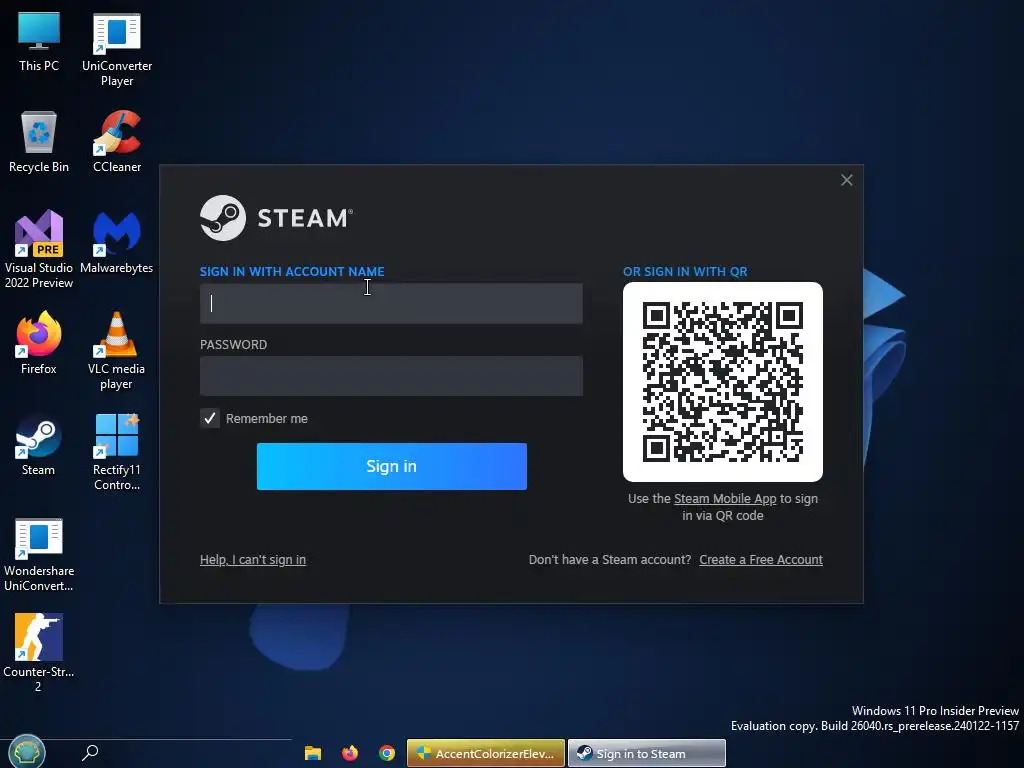Launch VLC media player shortcut
Viewport: 1024px width, 768px height.
point(117,351)
